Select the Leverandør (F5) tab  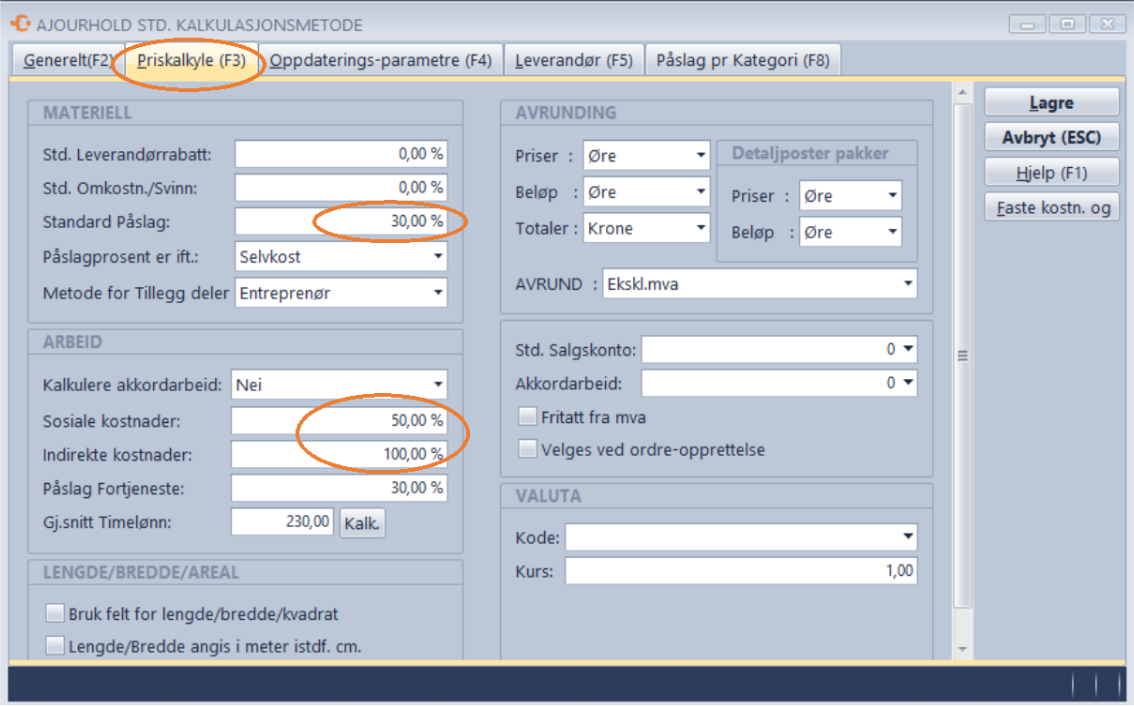coord(573,60)
